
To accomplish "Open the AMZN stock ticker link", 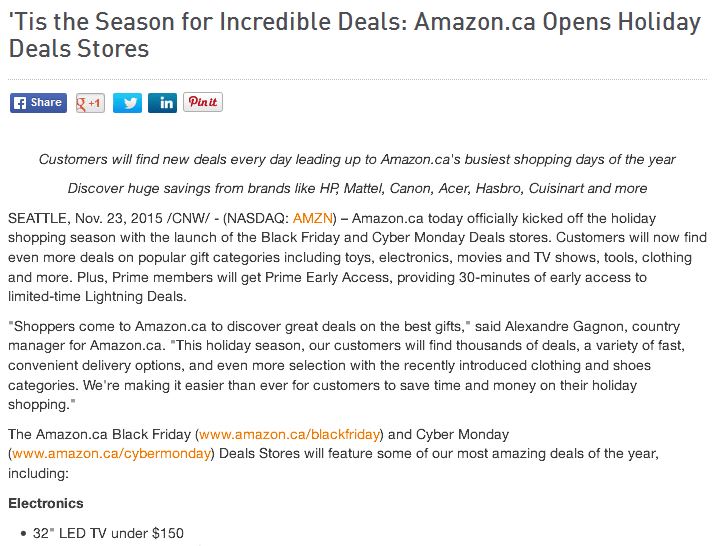I will (312, 218).
